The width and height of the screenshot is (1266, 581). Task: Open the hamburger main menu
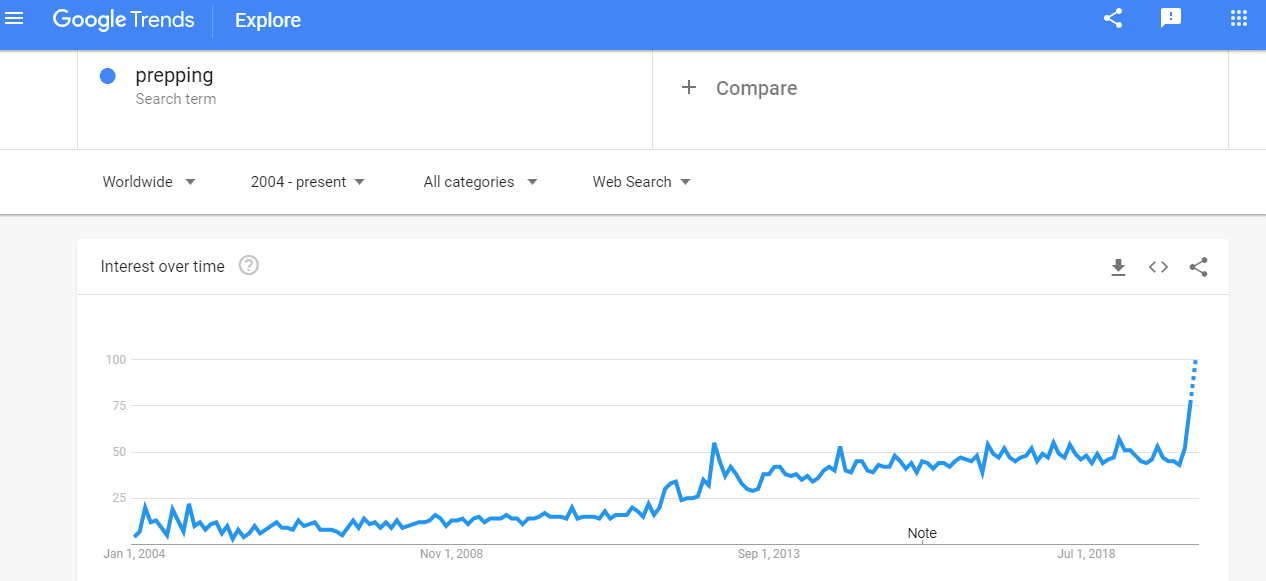pos(15,19)
